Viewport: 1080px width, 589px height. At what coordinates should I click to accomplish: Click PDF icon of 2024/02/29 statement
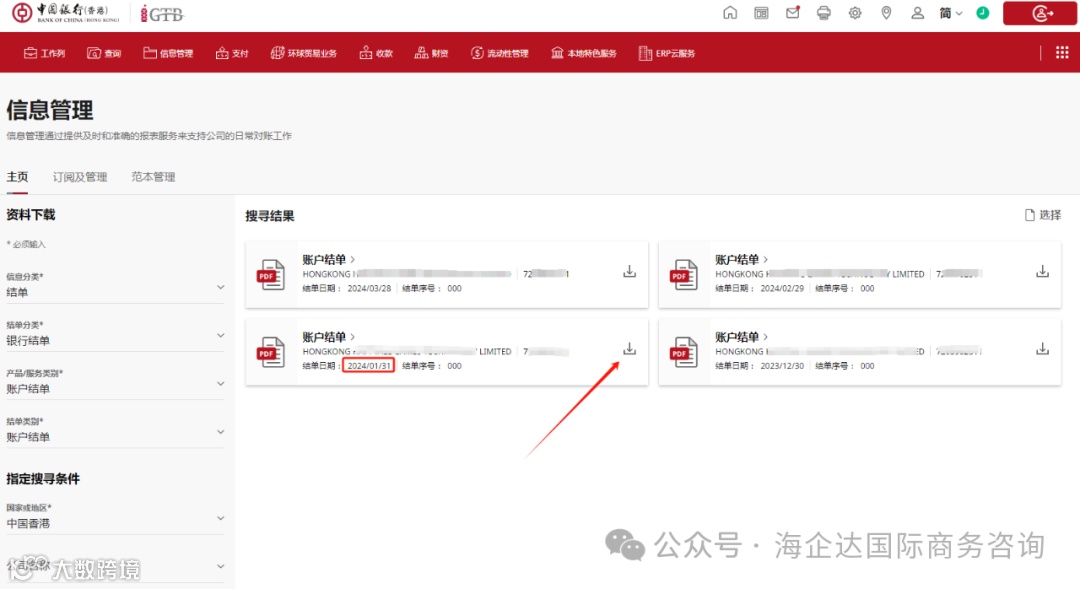pyautogui.click(x=684, y=275)
